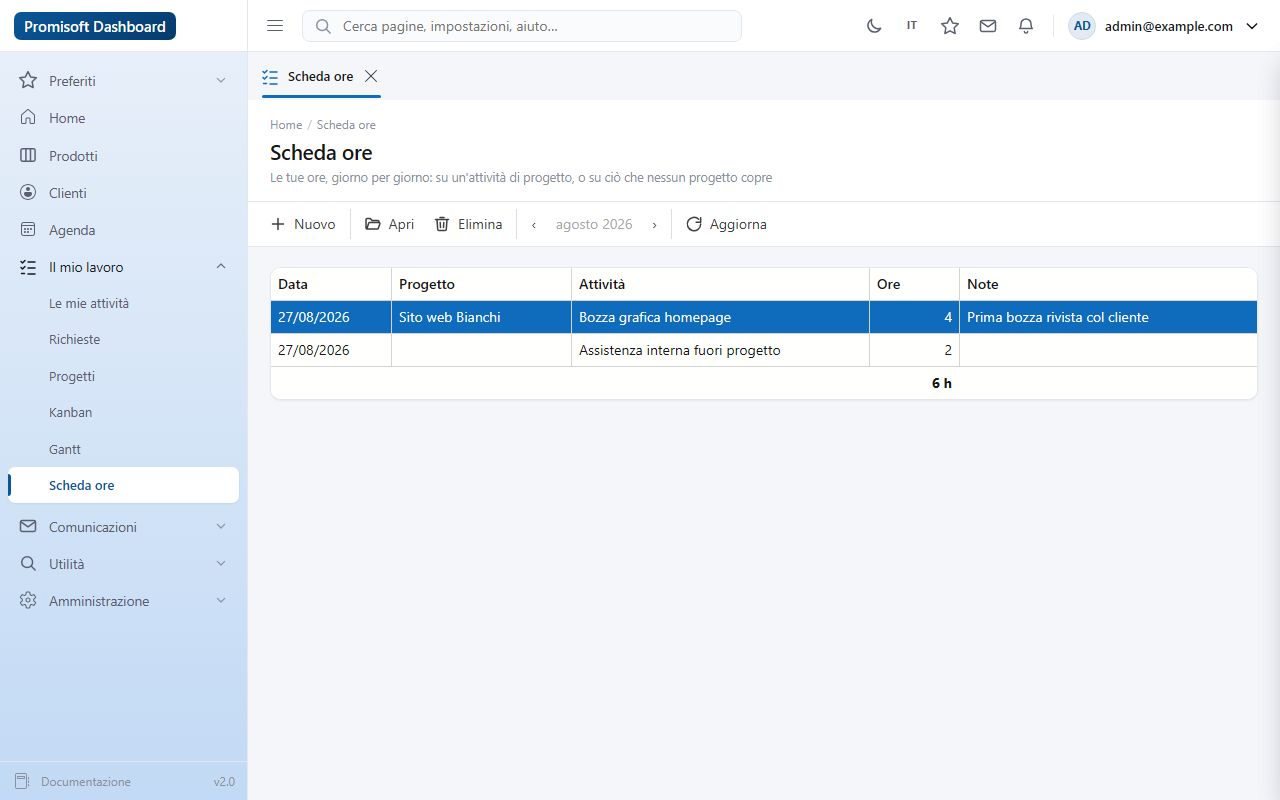Collapse the sidebar with the hamburger icon

tap(275, 26)
